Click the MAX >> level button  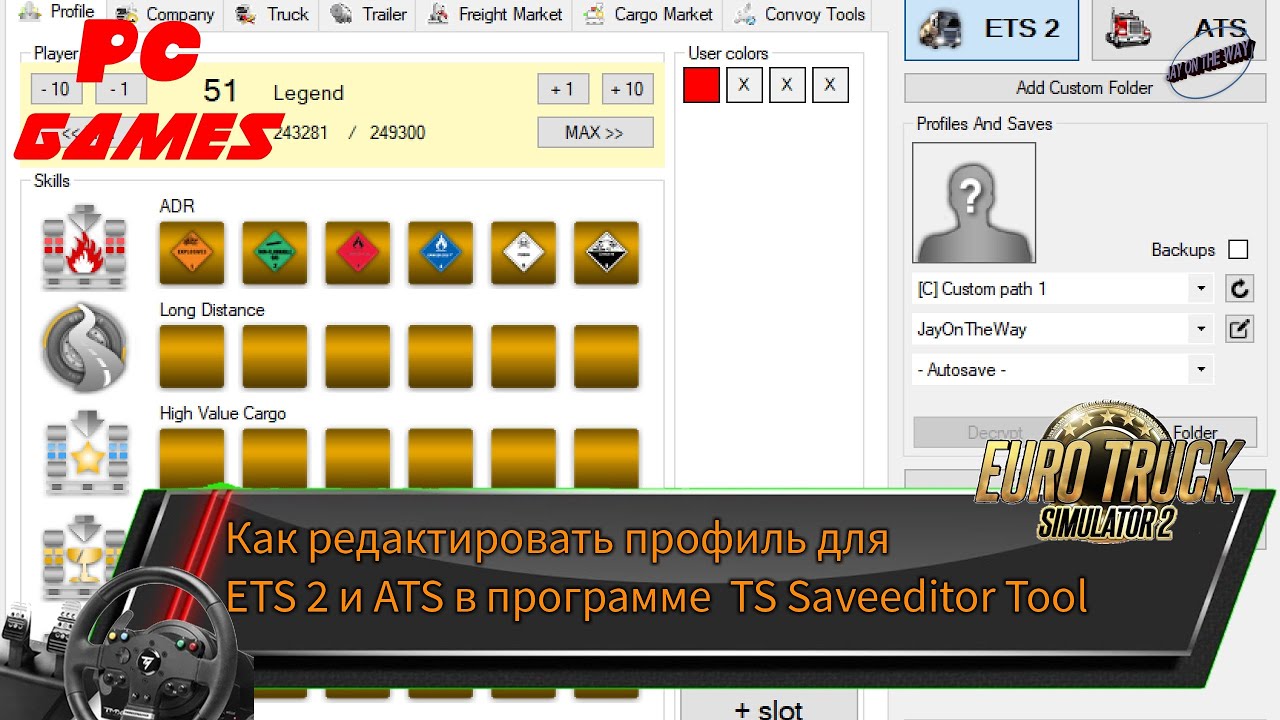(595, 132)
